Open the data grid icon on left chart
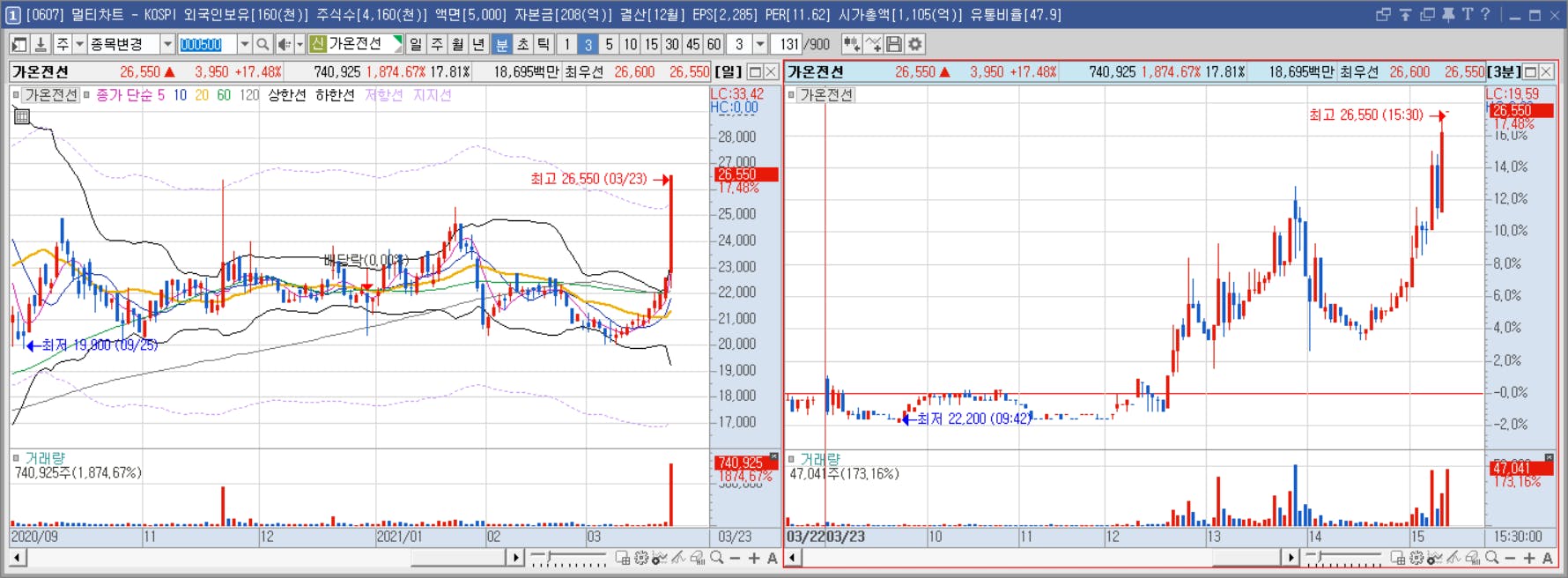The image size is (1568, 578). tap(23, 116)
